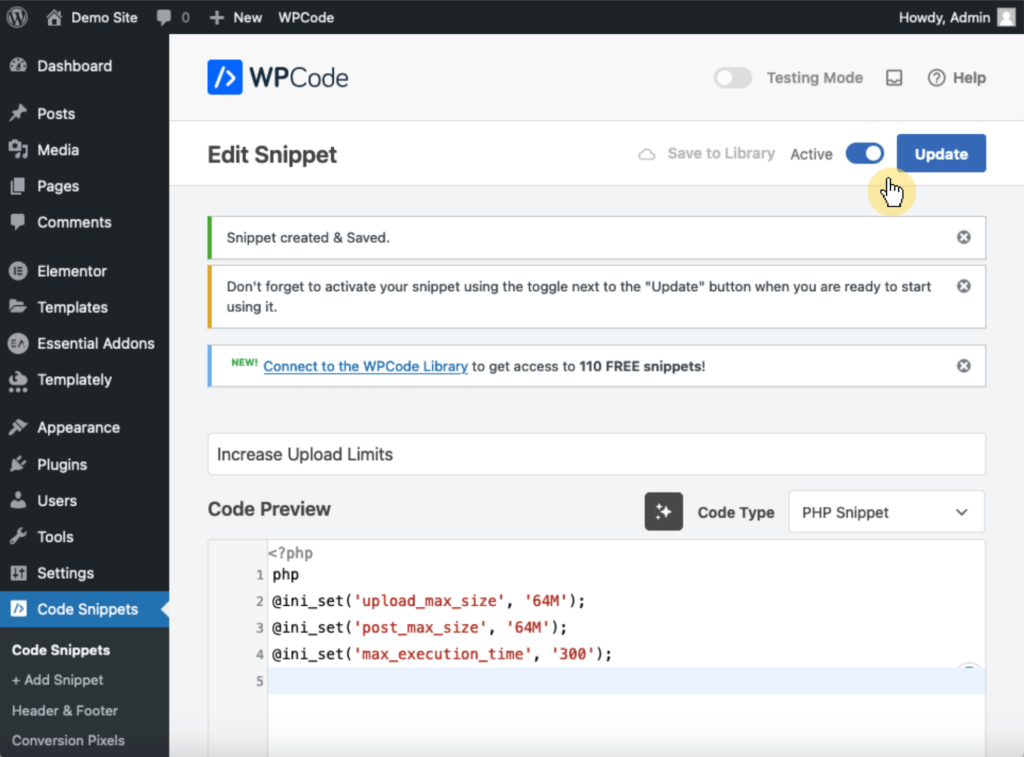Select + Add Snippet submenu link
This screenshot has height=757, width=1024.
[57, 680]
